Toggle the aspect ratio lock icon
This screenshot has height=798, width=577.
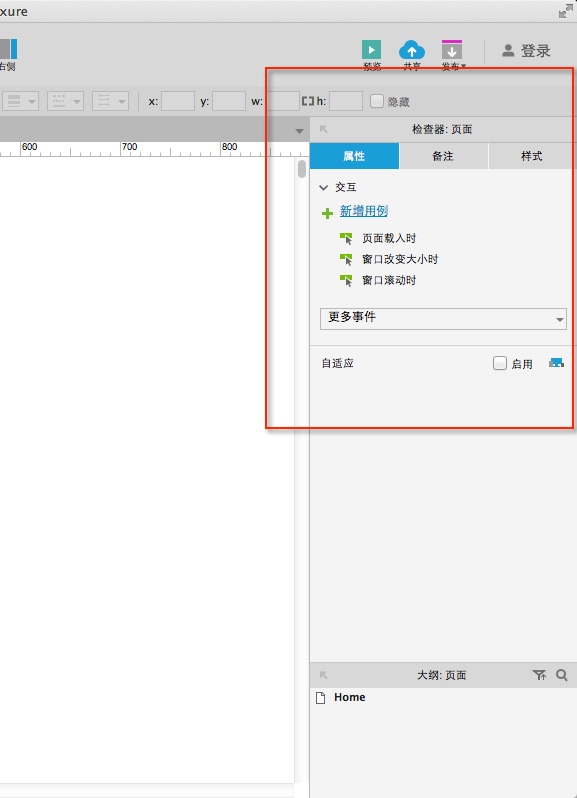coord(307,101)
